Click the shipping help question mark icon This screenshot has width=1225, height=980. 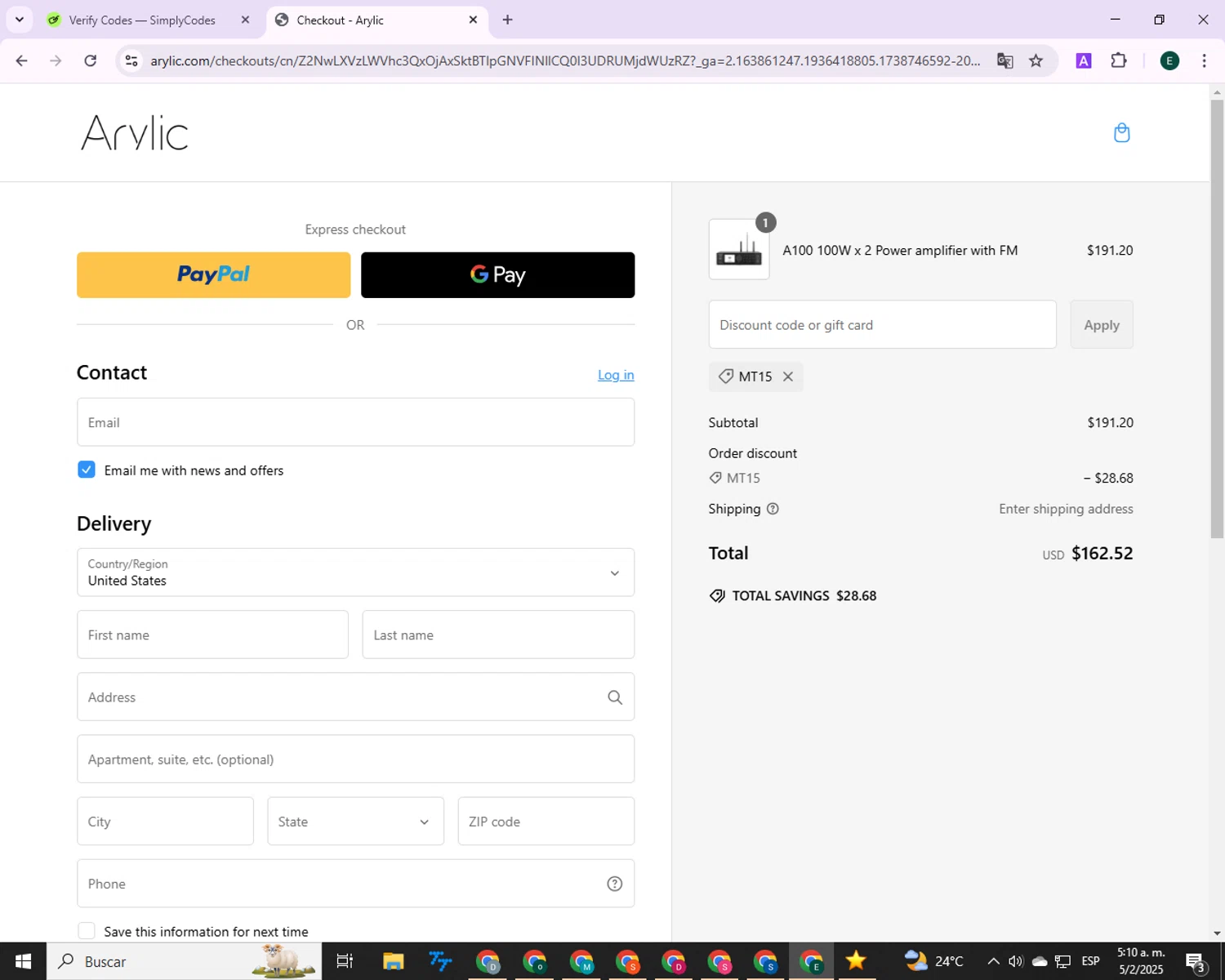773,509
